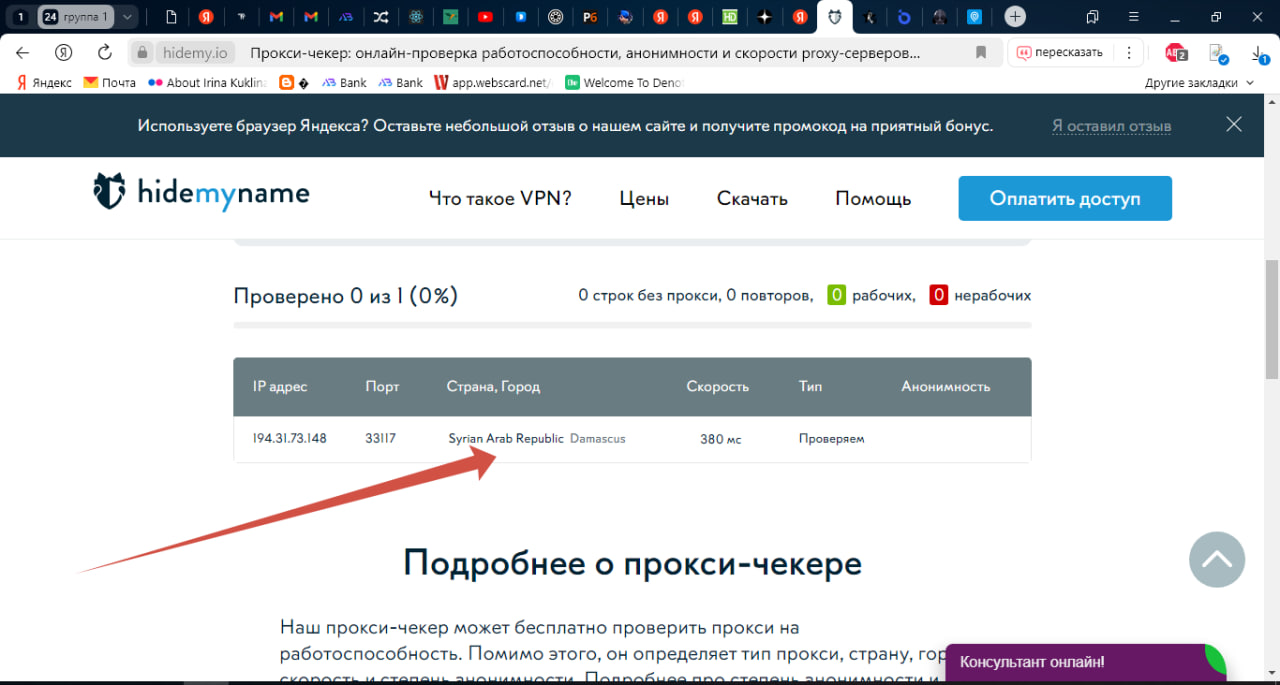Screen dimensions: 1280x685
Task: Select the IP address 194.31.73.148 cell
Action: [290, 438]
